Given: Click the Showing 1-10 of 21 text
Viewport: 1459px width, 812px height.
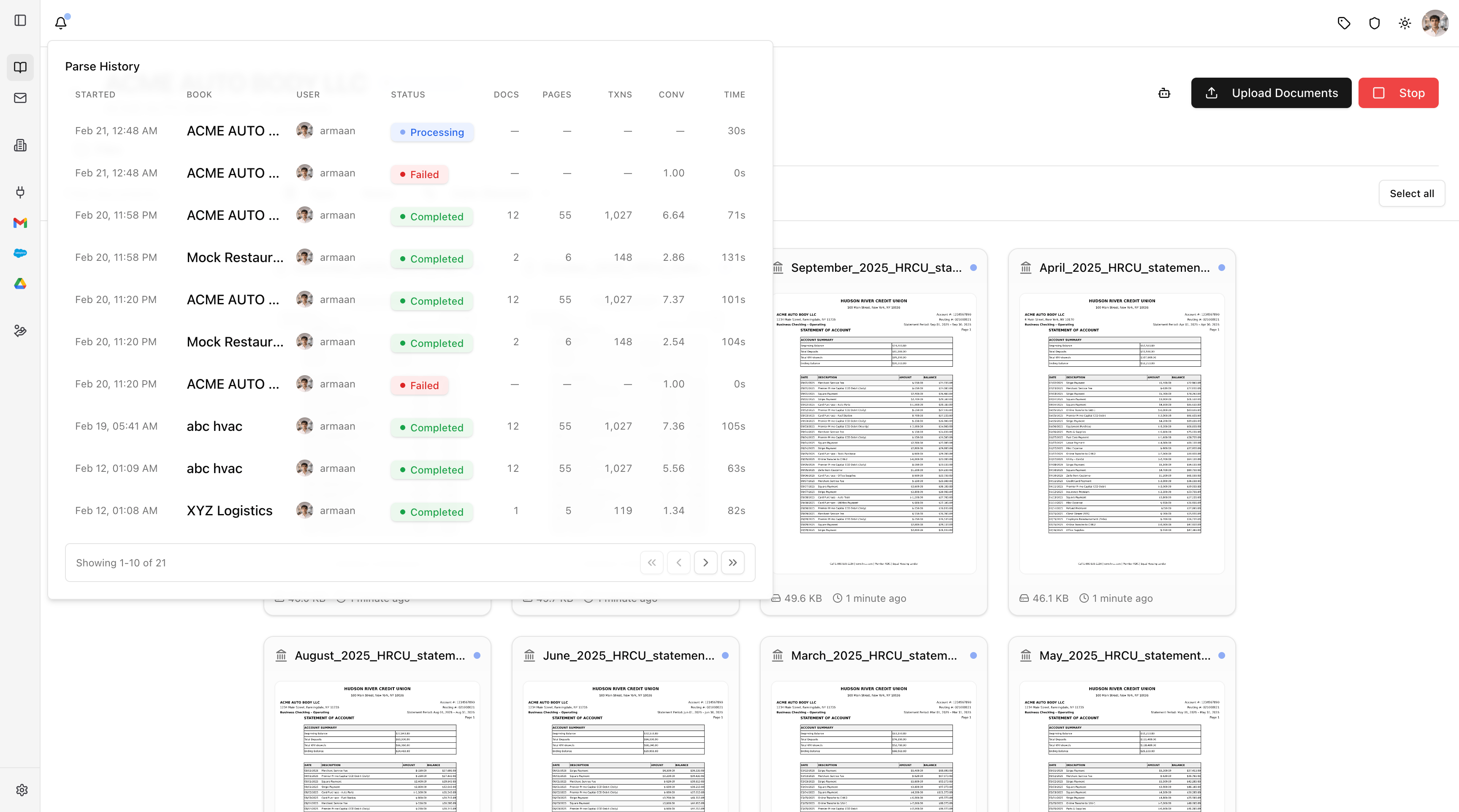Looking at the screenshot, I should [x=121, y=563].
